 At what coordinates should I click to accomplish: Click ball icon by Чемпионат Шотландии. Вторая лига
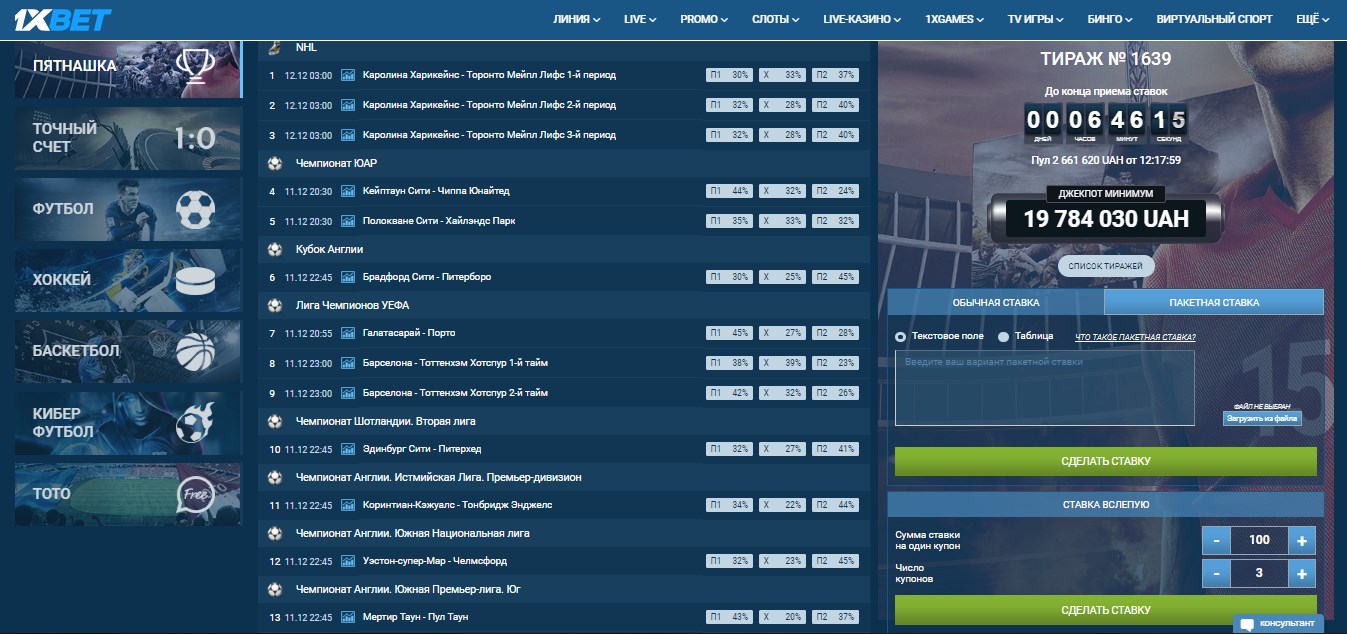pyautogui.click(x=275, y=421)
